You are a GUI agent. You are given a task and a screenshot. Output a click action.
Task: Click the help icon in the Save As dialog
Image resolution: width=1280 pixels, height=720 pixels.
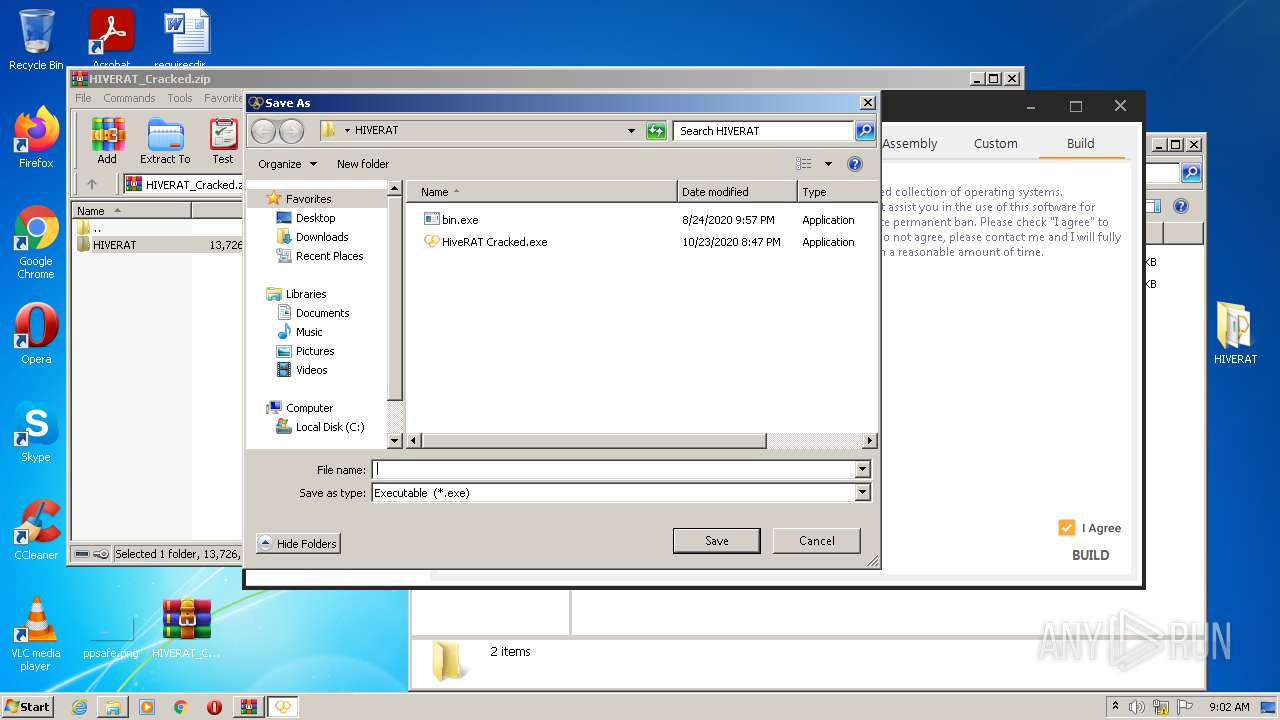855,164
